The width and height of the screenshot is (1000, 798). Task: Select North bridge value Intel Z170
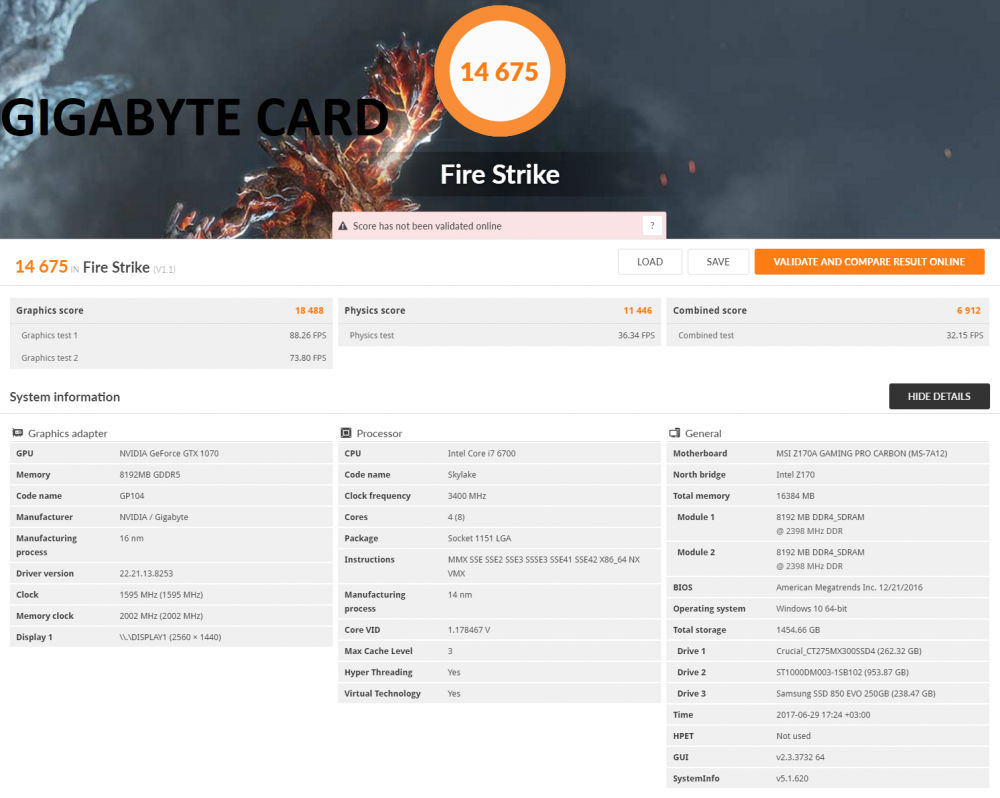pos(795,475)
